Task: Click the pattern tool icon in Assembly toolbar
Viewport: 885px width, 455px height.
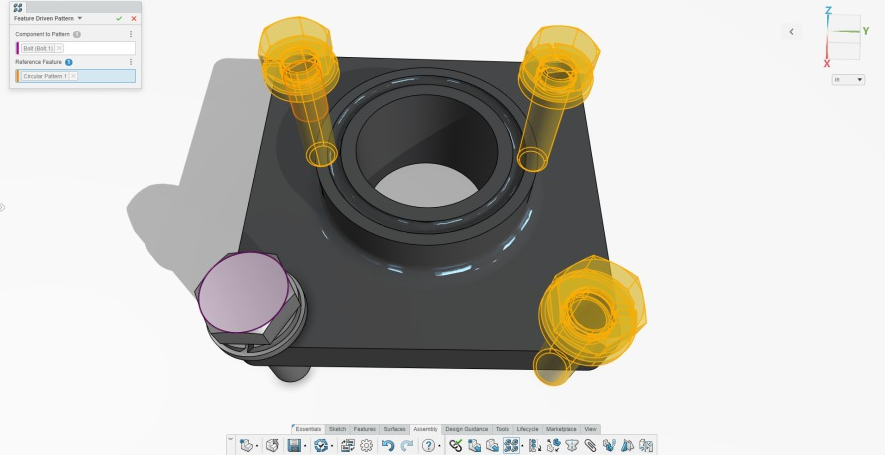Action: [511, 445]
